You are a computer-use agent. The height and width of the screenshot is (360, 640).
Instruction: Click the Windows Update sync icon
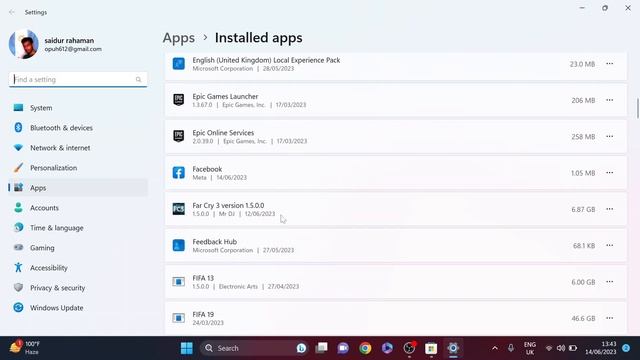click(x=18, y=307)
